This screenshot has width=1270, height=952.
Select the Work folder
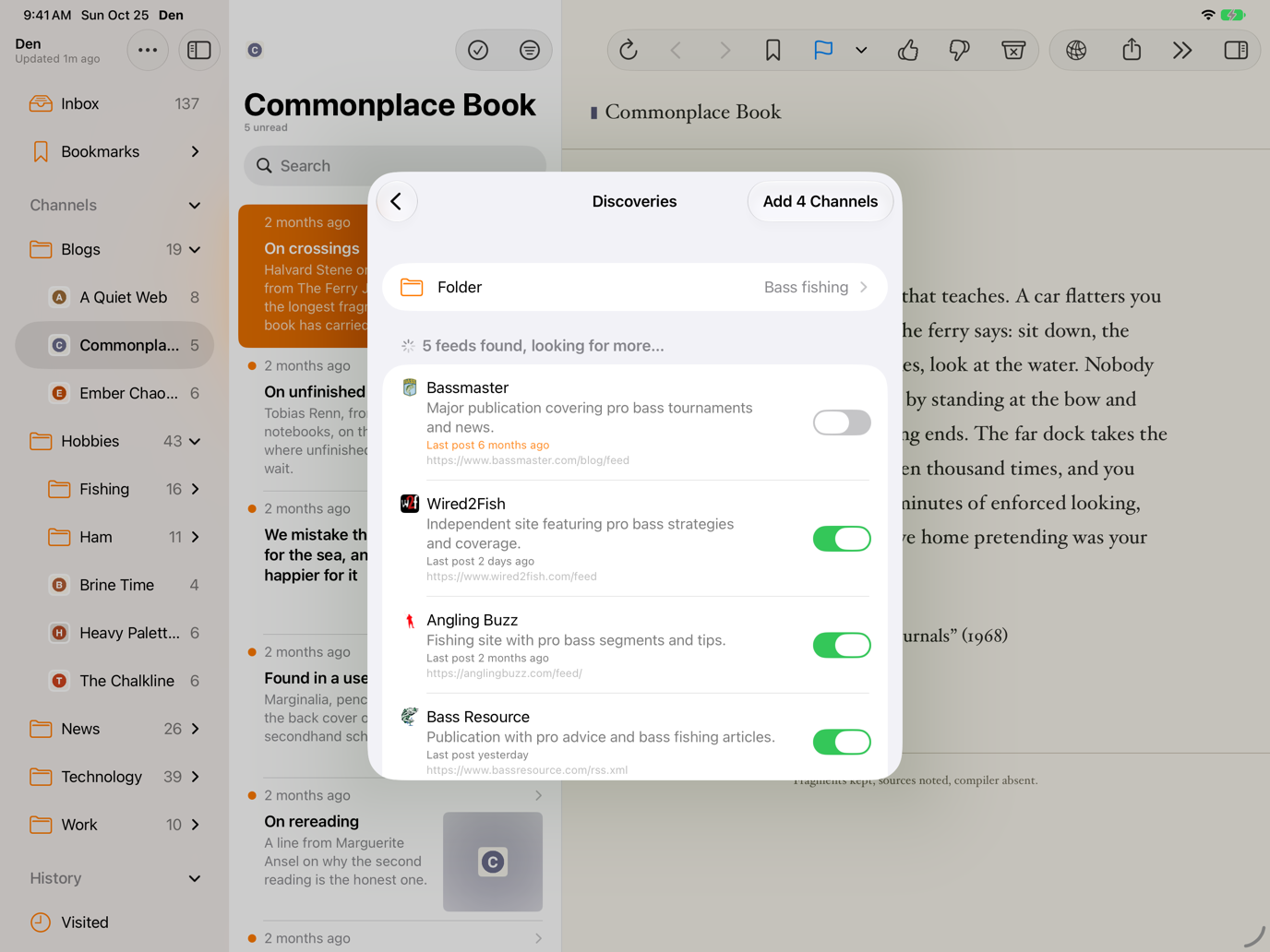tap(114, 825)
